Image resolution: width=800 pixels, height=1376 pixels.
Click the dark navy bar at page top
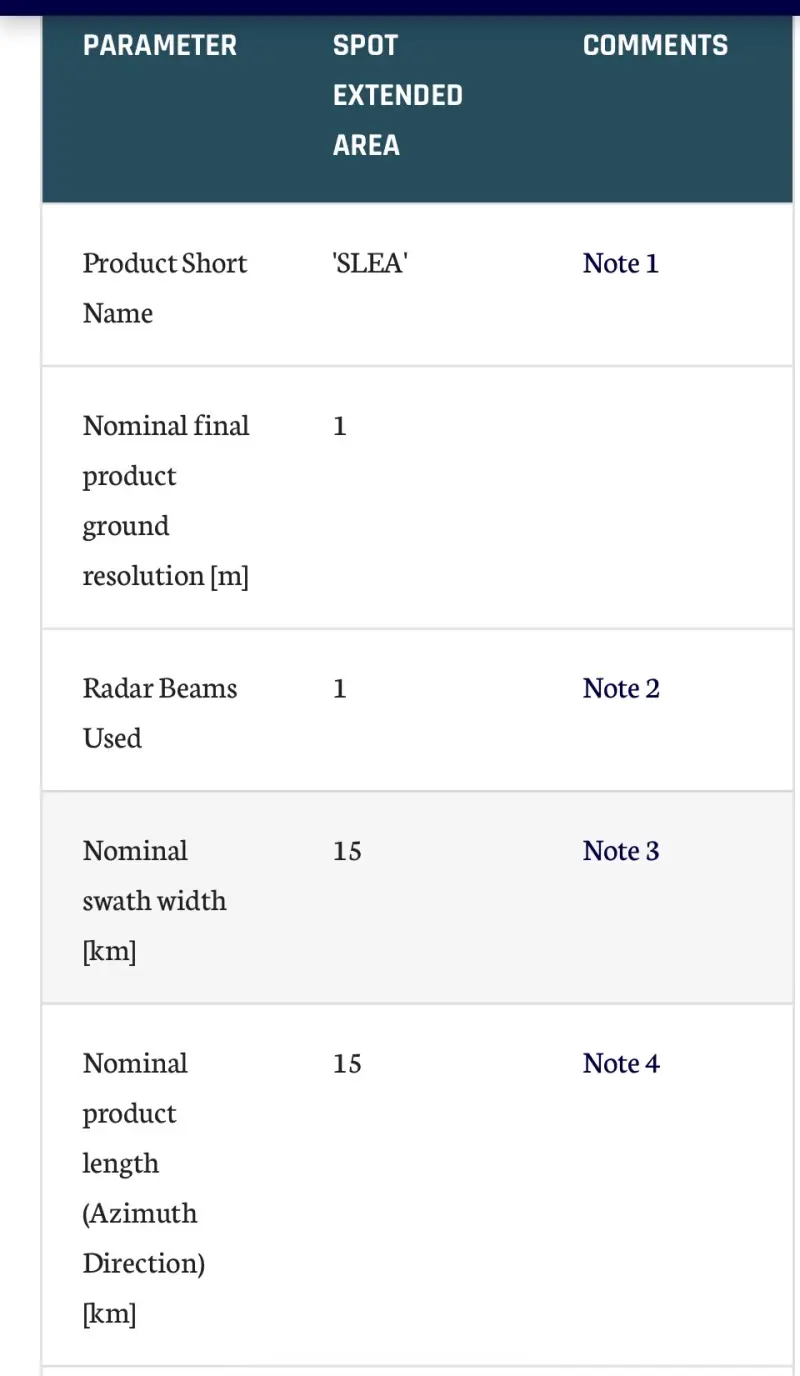click(400, 7)
